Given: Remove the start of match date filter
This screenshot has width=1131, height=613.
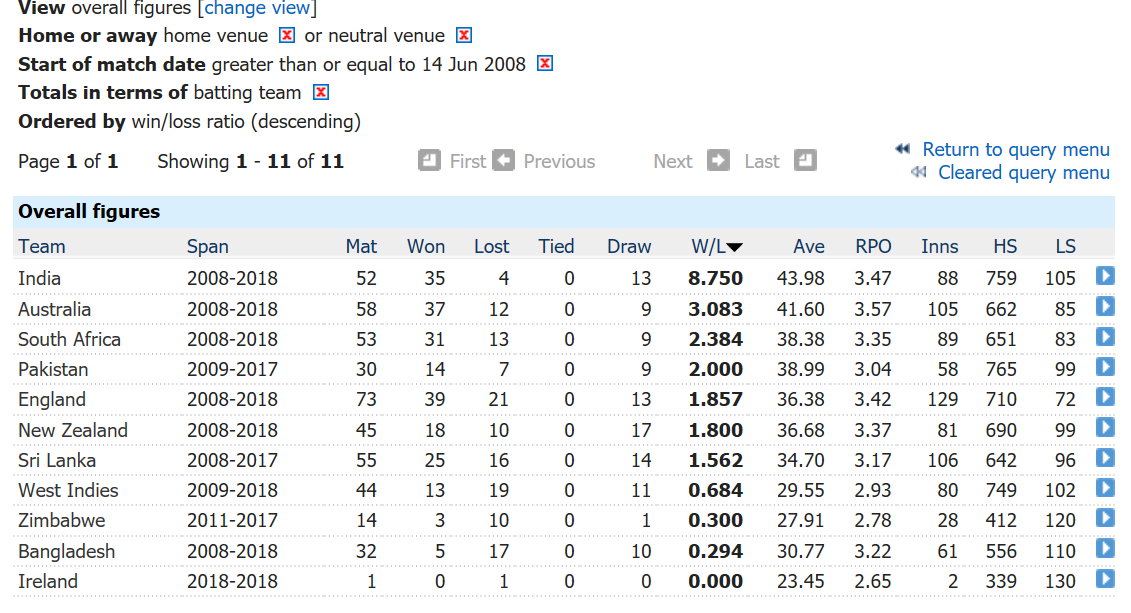Looking at the screenshot, I should point(545,63).
